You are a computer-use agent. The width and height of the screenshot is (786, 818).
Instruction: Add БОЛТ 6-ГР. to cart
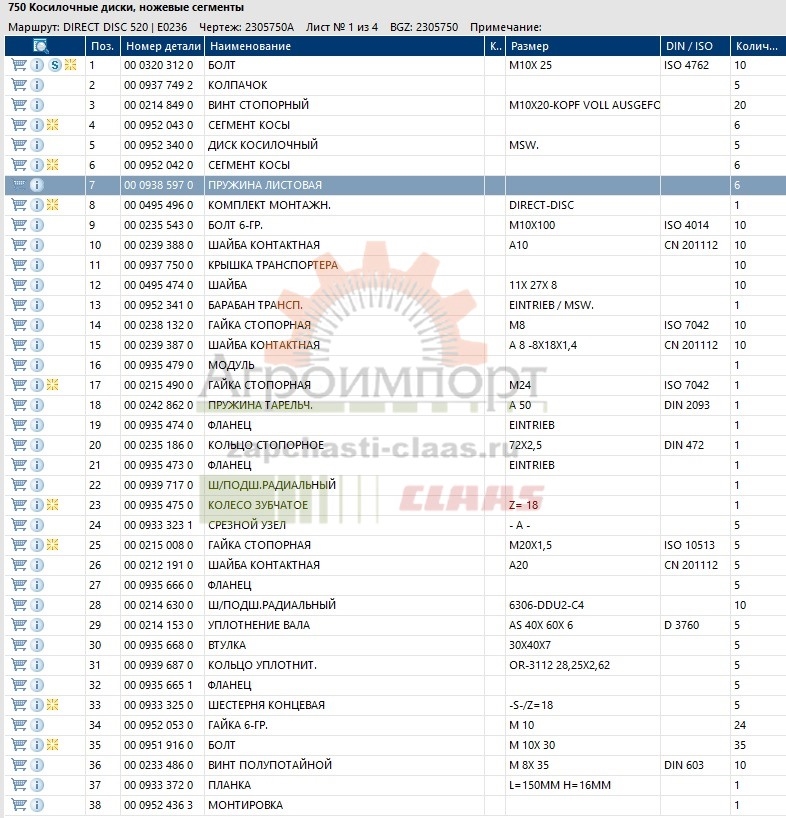click(19, 225)
